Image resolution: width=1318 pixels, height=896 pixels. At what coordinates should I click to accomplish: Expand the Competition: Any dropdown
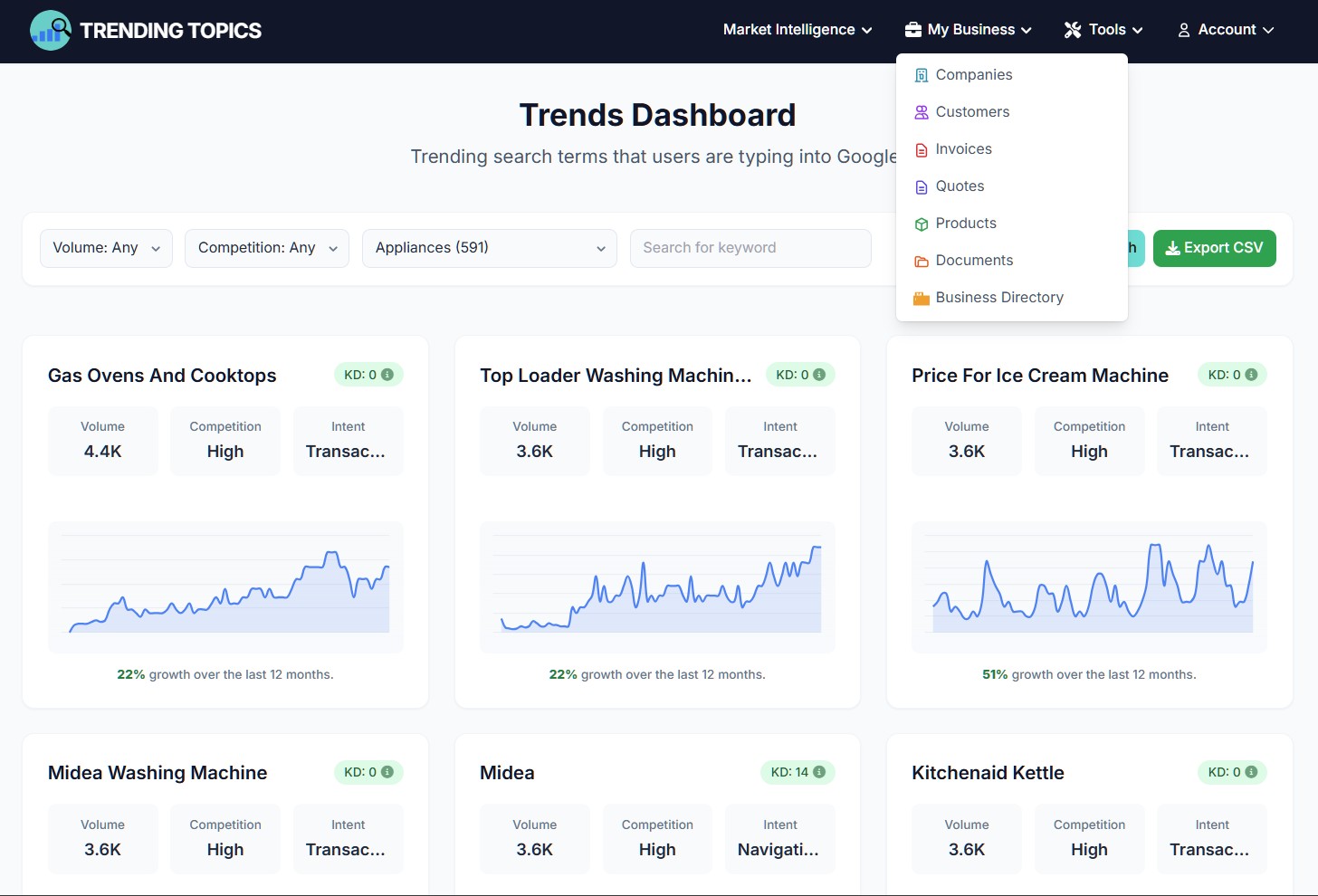(x=266, y=247)
